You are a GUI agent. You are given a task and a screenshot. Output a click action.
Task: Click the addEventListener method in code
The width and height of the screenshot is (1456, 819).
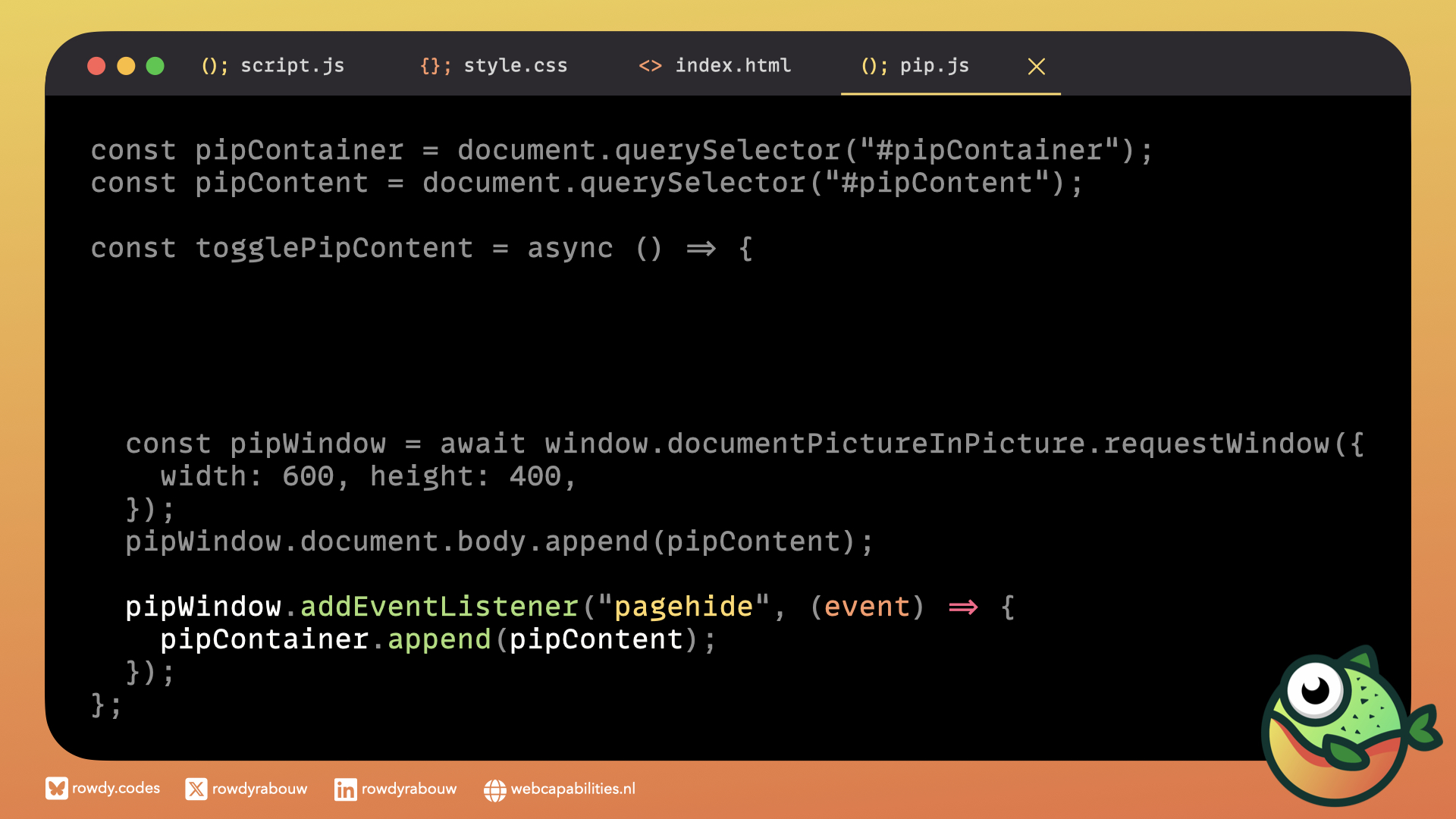pos(440,607)
